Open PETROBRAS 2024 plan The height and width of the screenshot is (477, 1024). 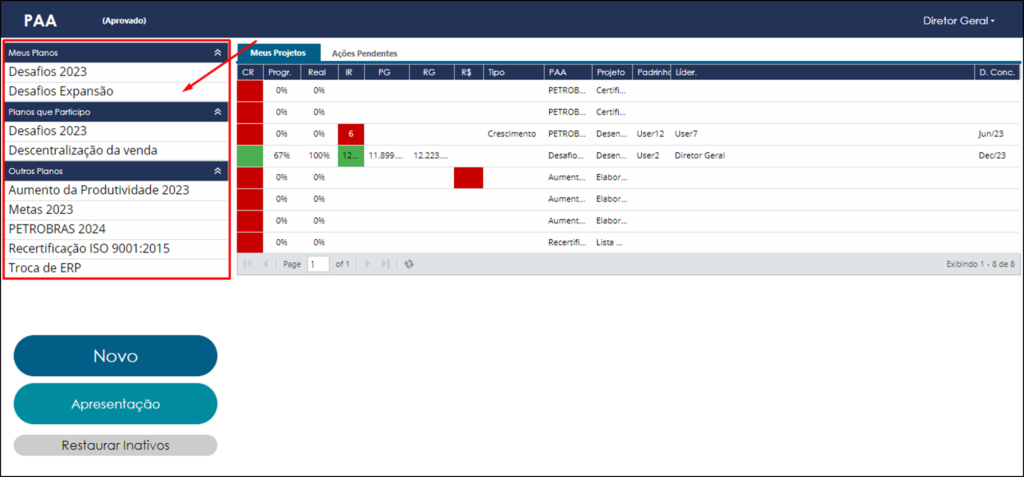point(116,229)
